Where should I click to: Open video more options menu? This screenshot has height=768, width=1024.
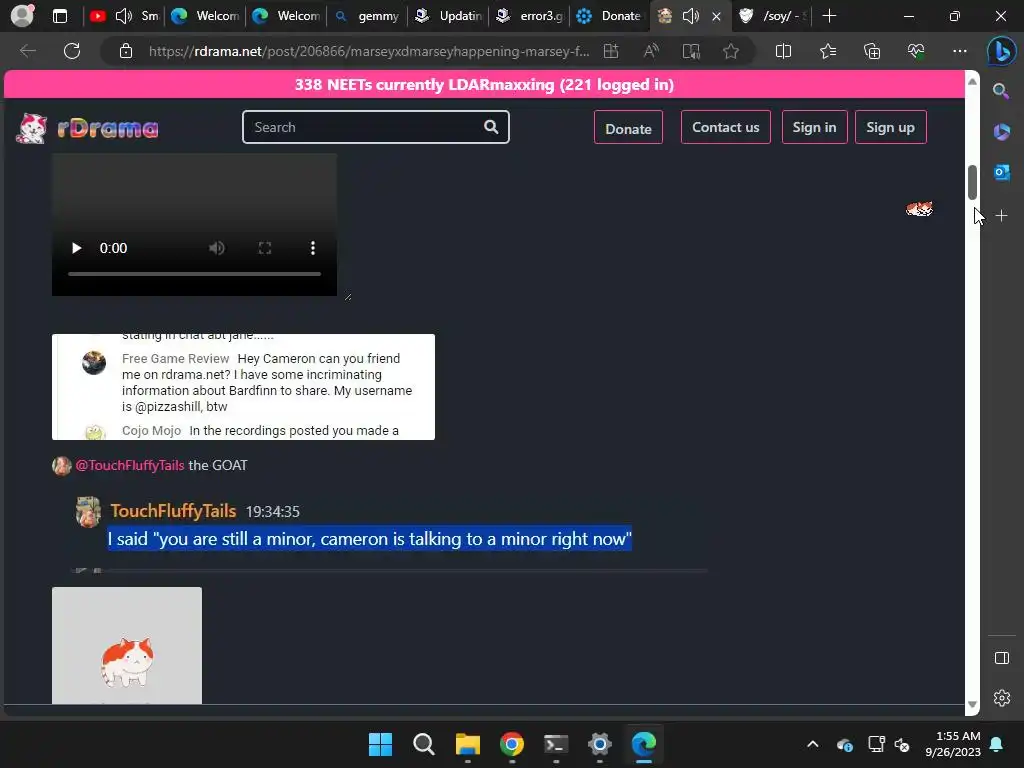(313, 248)
